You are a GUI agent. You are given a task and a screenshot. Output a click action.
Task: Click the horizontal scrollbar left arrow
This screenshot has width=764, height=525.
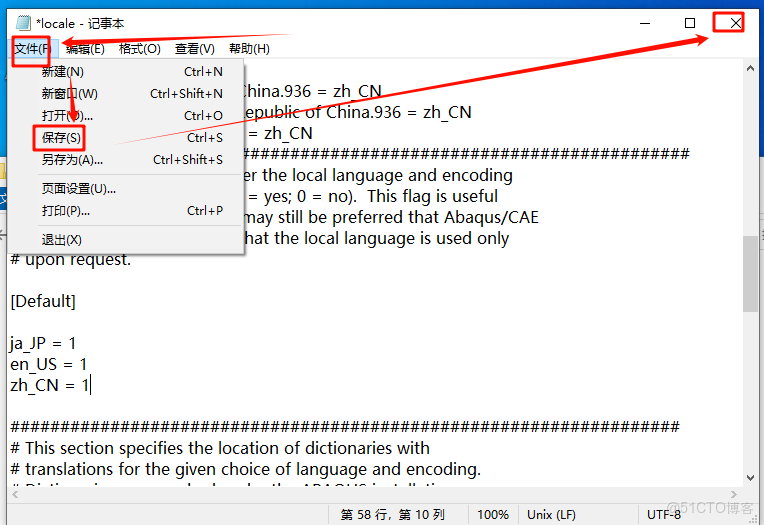pyautogui.click(x=15, y=495)
